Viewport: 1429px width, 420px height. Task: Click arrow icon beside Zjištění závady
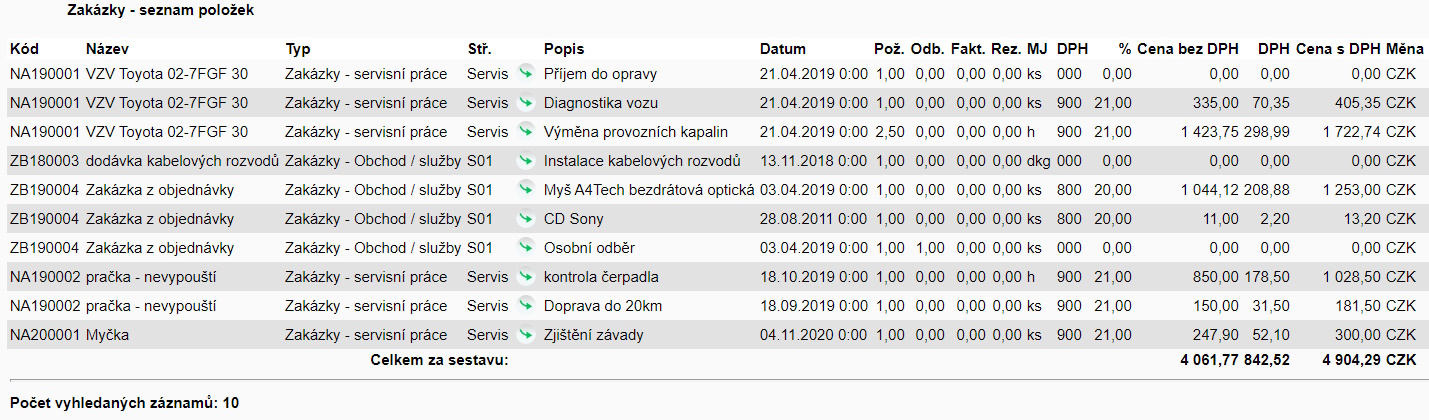point(526,334)
